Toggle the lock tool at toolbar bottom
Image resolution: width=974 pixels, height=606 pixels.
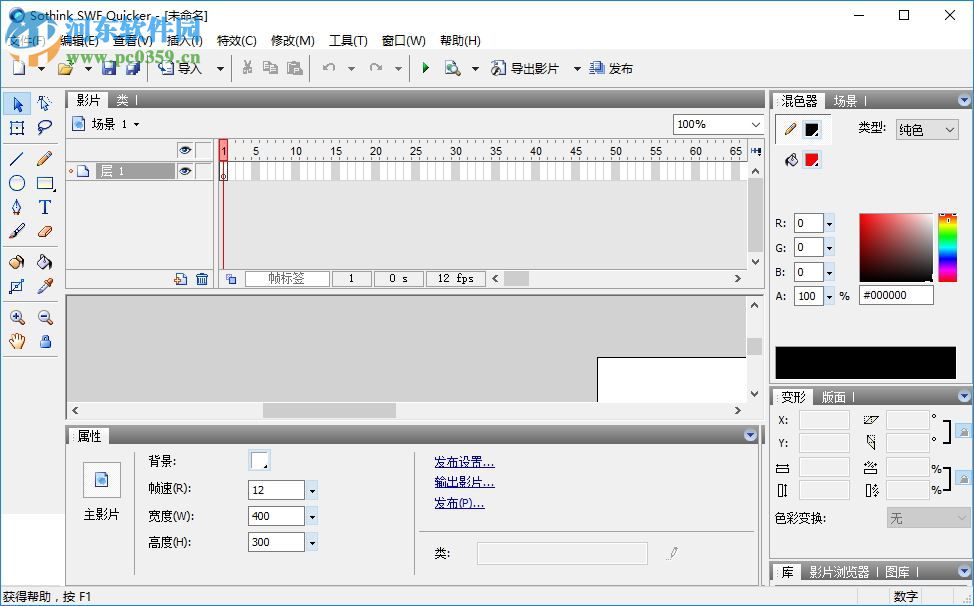44,342
